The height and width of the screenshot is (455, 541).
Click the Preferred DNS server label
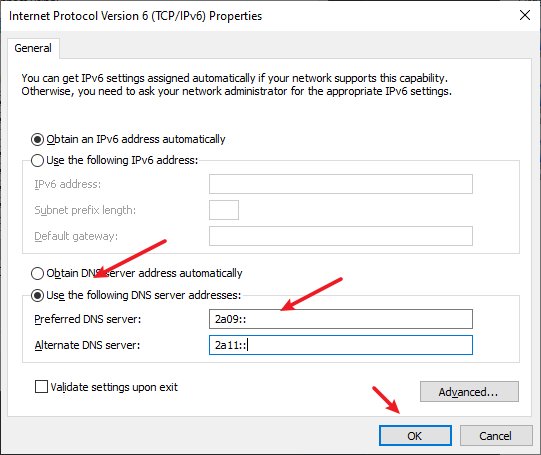coord(88,319)
